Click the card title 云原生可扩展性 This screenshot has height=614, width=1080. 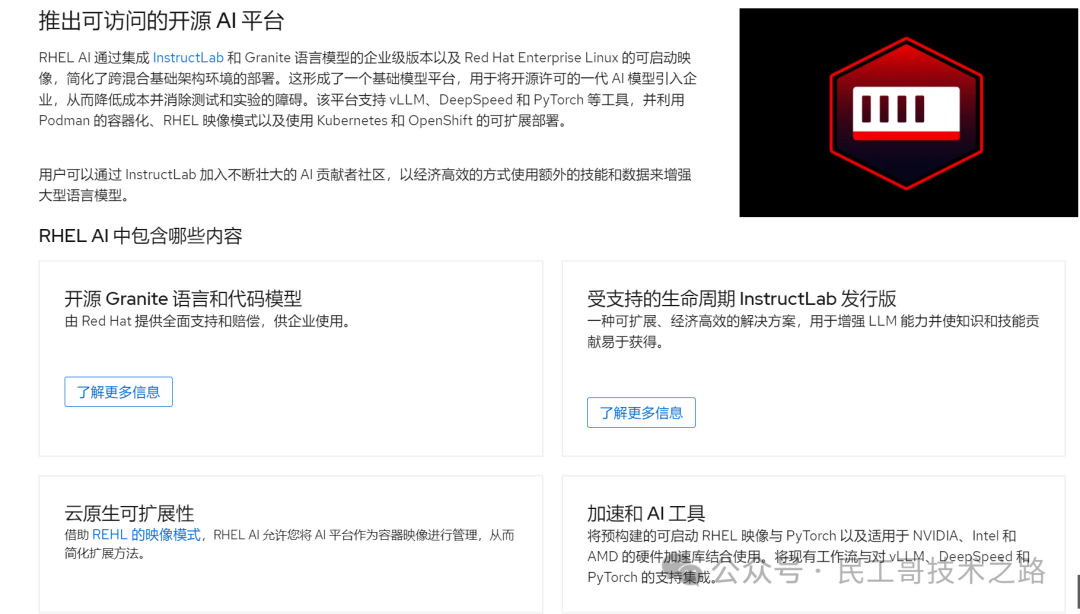click(x=129, y=513)
